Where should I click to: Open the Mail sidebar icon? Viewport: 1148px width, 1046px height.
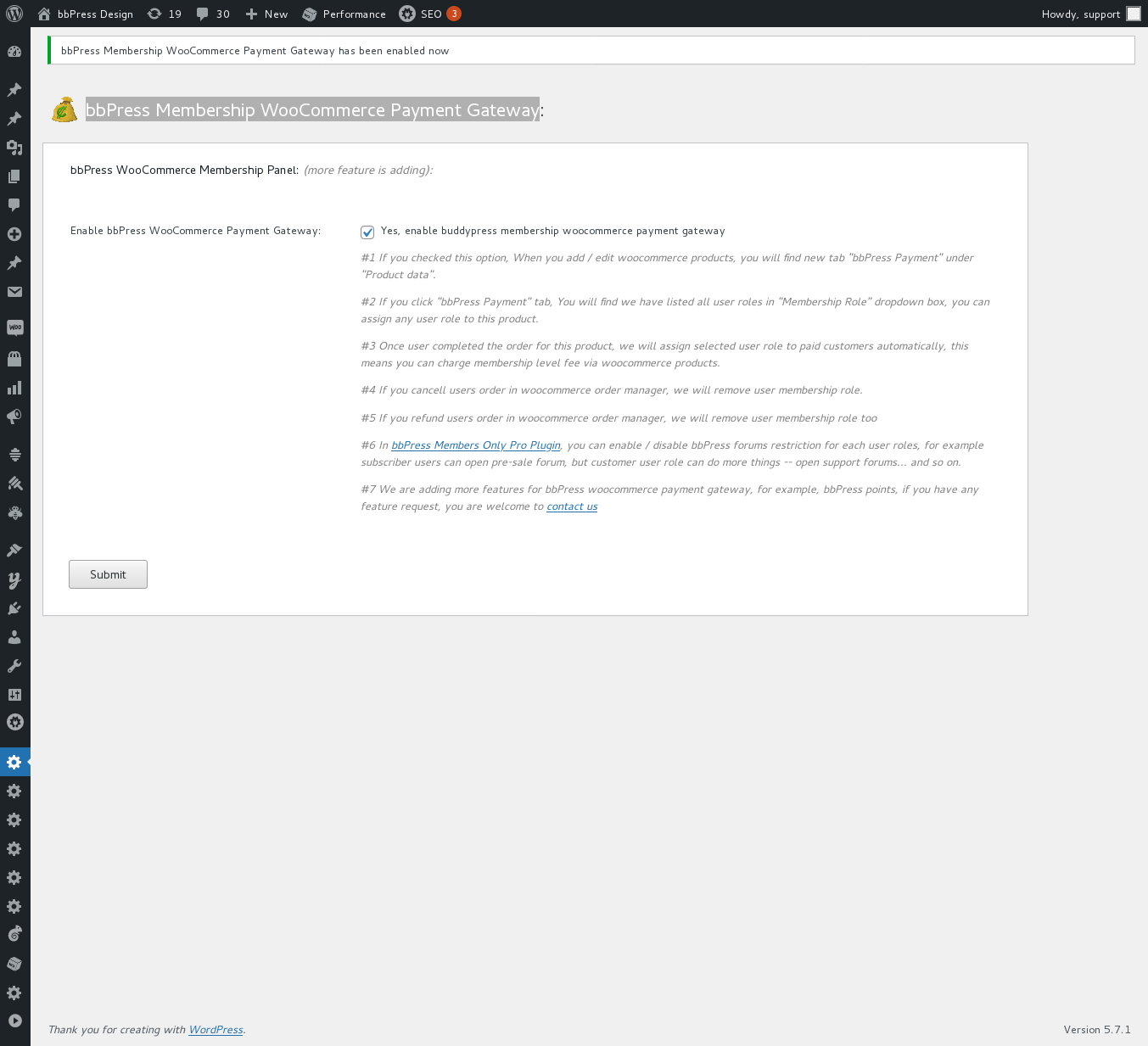(x=14, y=292)
